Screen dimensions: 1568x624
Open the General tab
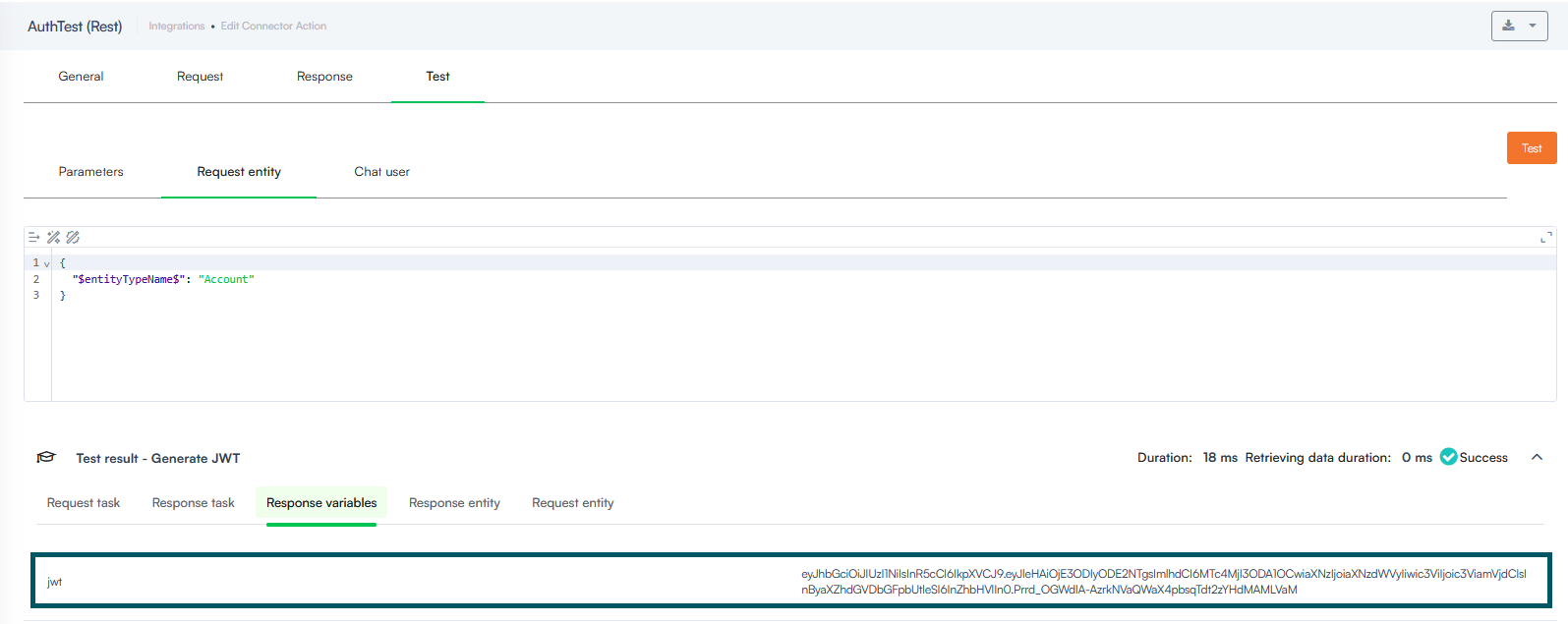point(81,76)
